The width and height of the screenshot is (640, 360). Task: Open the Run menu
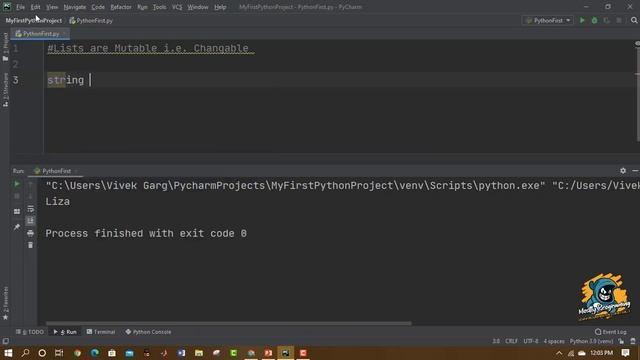pos(142,7)
